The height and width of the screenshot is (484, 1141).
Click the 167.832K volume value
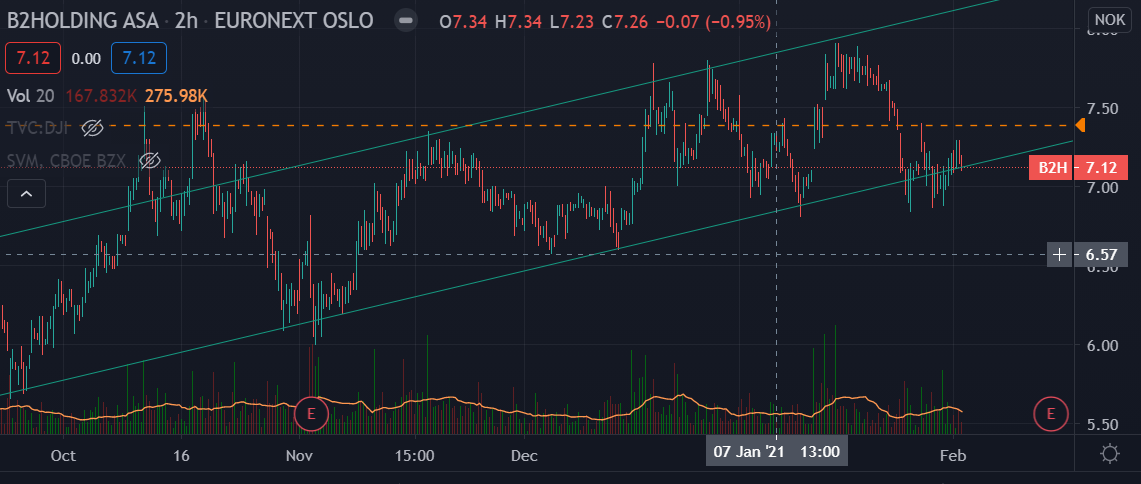click(x=103, y=95)
